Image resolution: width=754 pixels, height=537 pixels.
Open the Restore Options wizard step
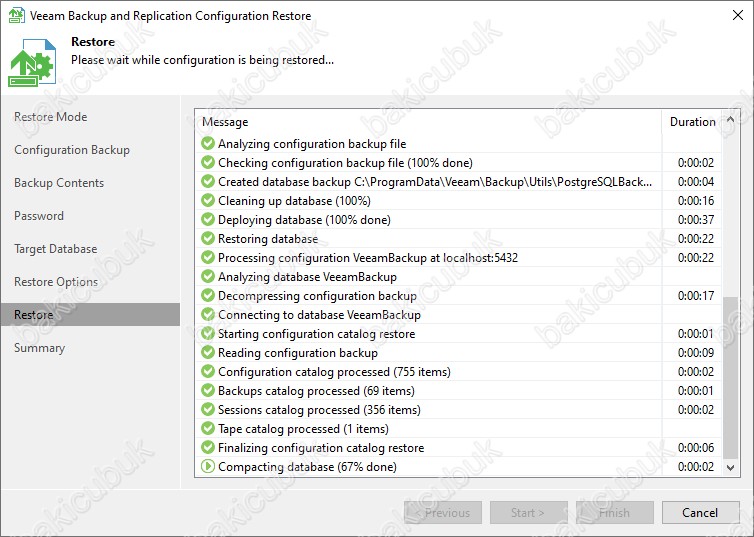56,282
